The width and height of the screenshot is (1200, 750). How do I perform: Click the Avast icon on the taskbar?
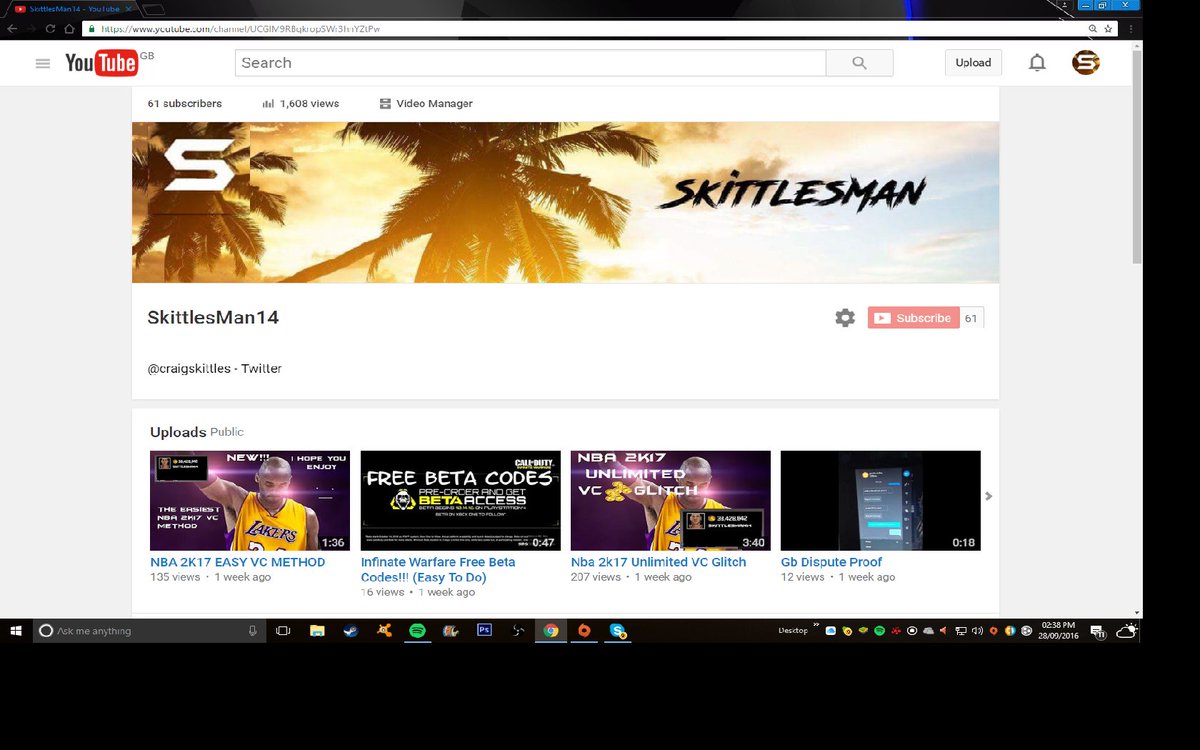tap(384, 631)
